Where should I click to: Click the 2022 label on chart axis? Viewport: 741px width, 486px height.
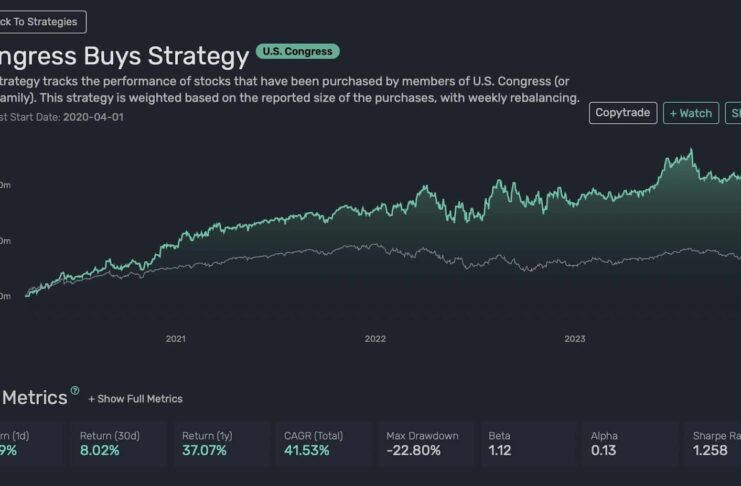pyautogui.click(x=375, y=339)
